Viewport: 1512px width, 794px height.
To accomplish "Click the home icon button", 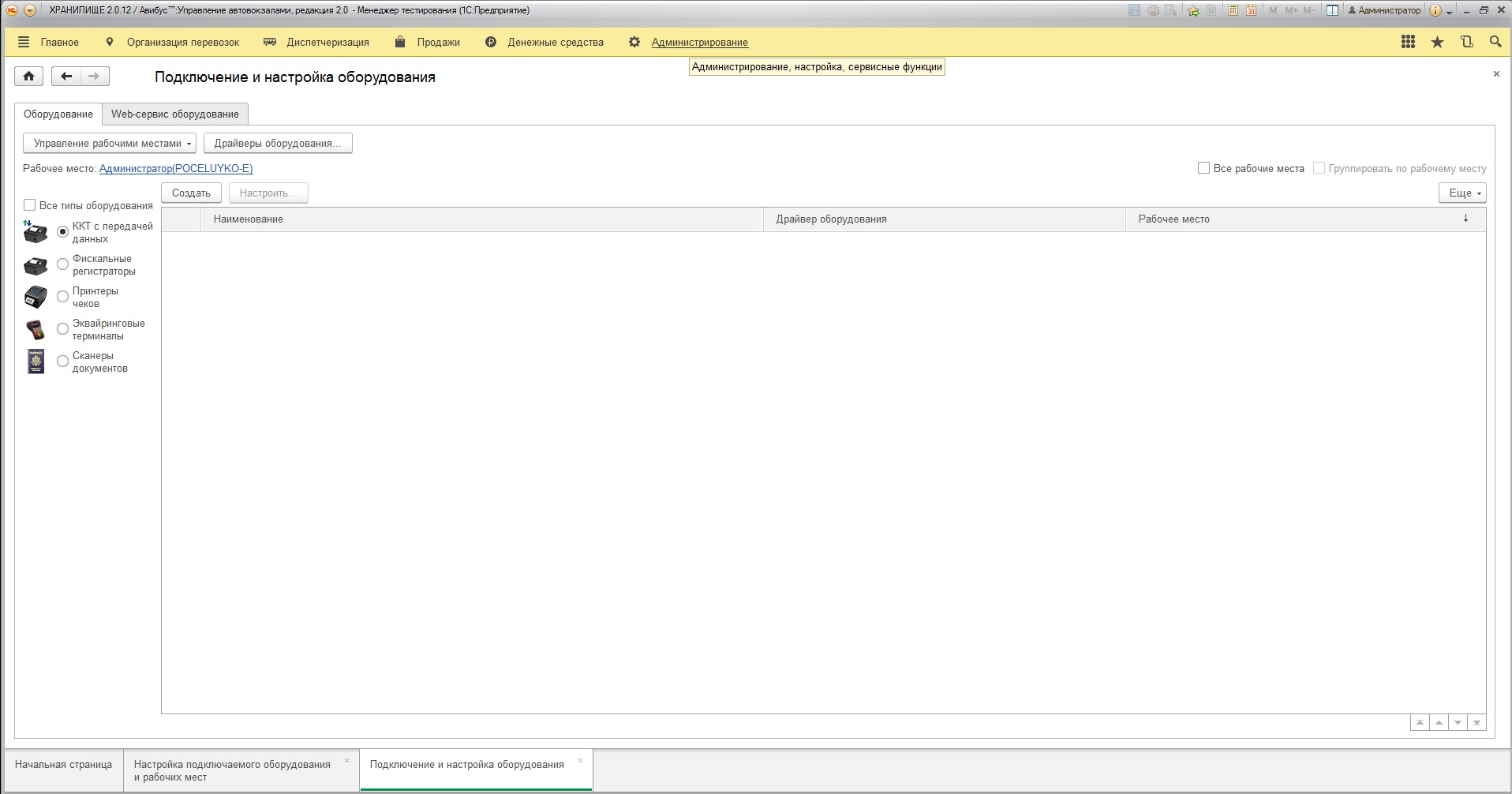I will click(x=28, y=76).
